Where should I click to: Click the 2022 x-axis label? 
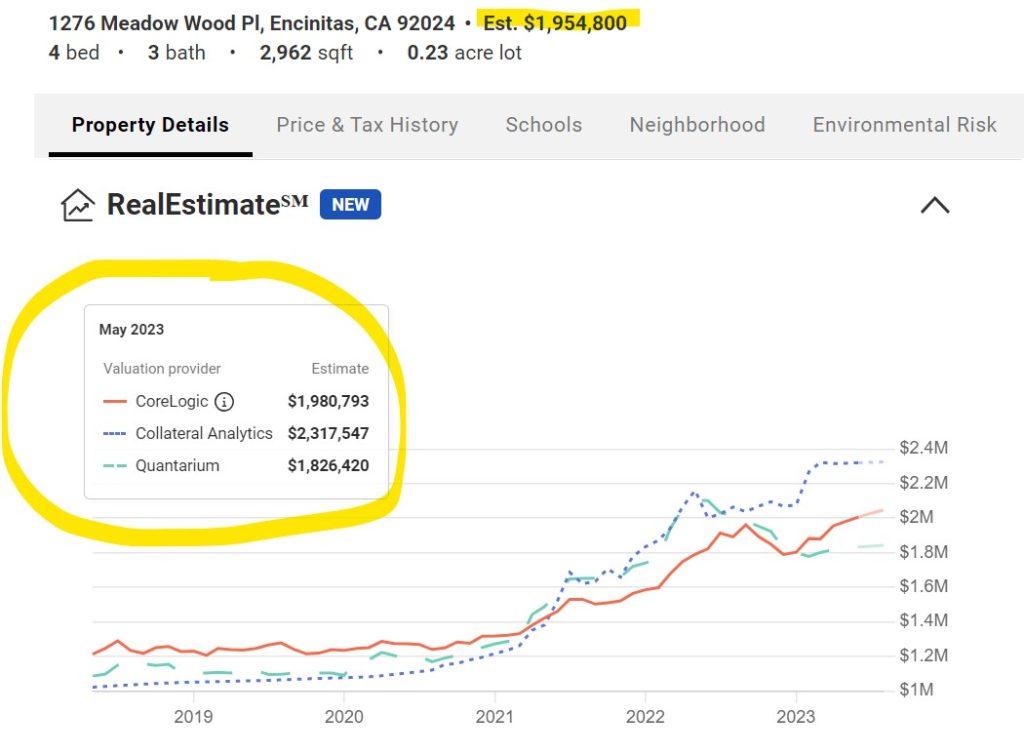645,716
